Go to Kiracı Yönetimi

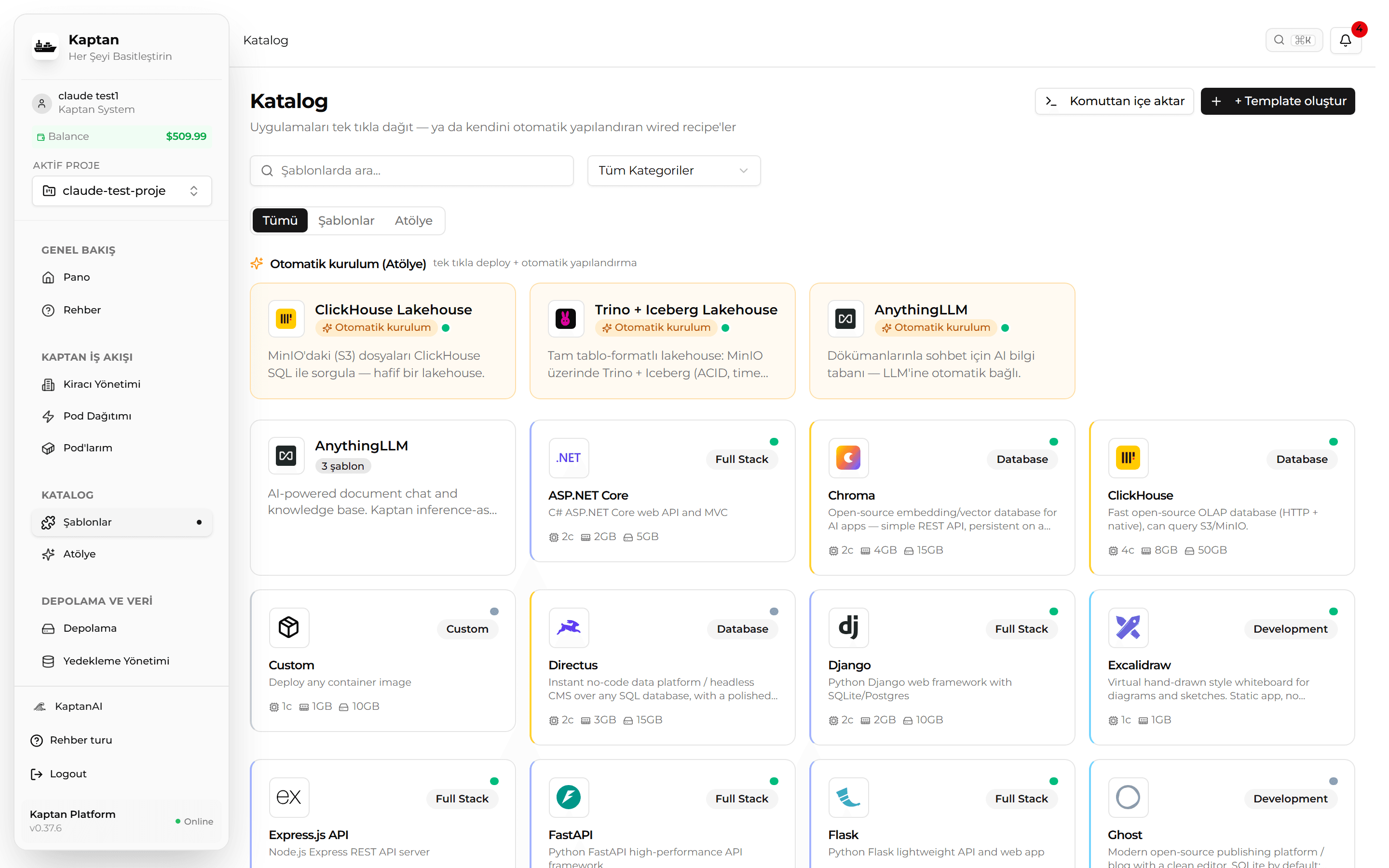(x=122, y=384)
